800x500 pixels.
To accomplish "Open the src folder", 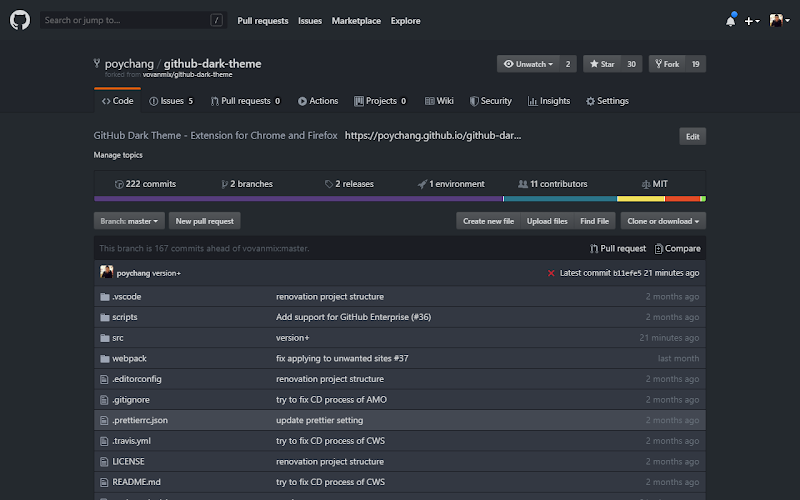I will [118, 338].
